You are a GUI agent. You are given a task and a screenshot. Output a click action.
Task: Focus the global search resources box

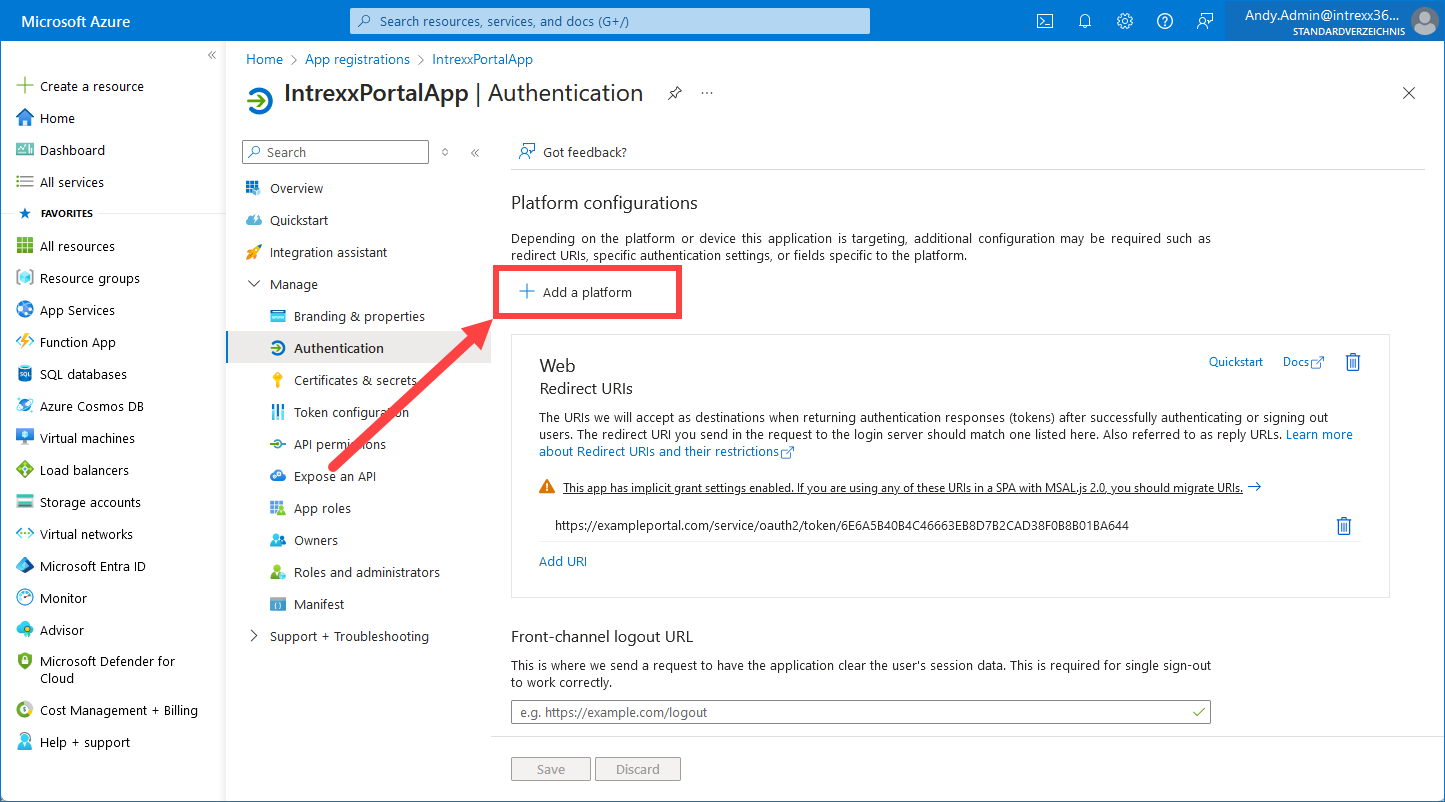pyautogui.click(x=610, y=21)
